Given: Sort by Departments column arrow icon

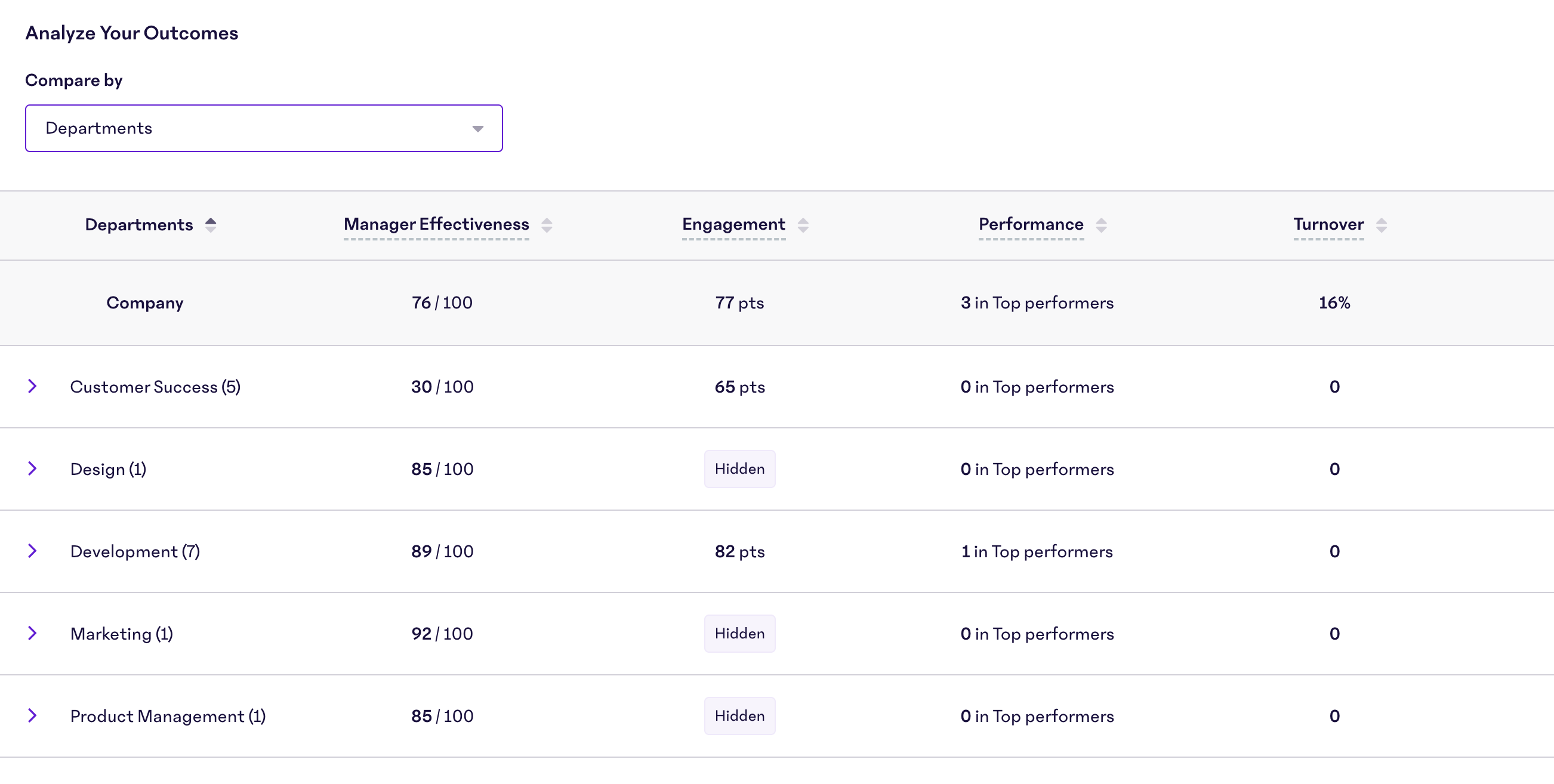Looking at the screenshot, I should click(211, 224).
